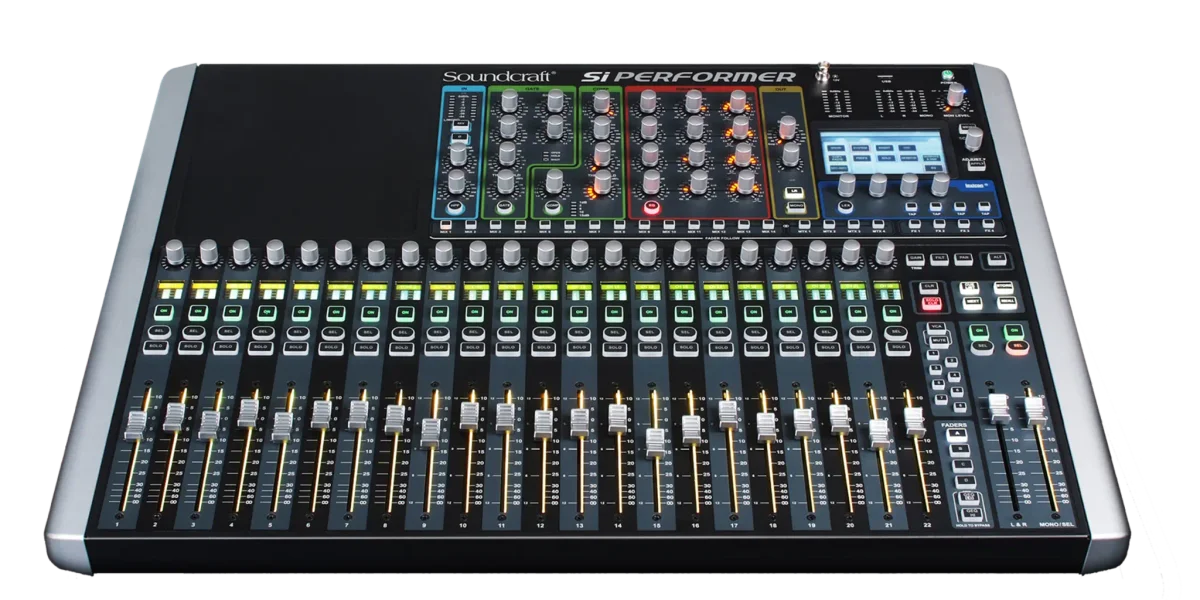1200x600 pixels.
Task: Select the MIX 8 bus button
Action: (618, 226)
